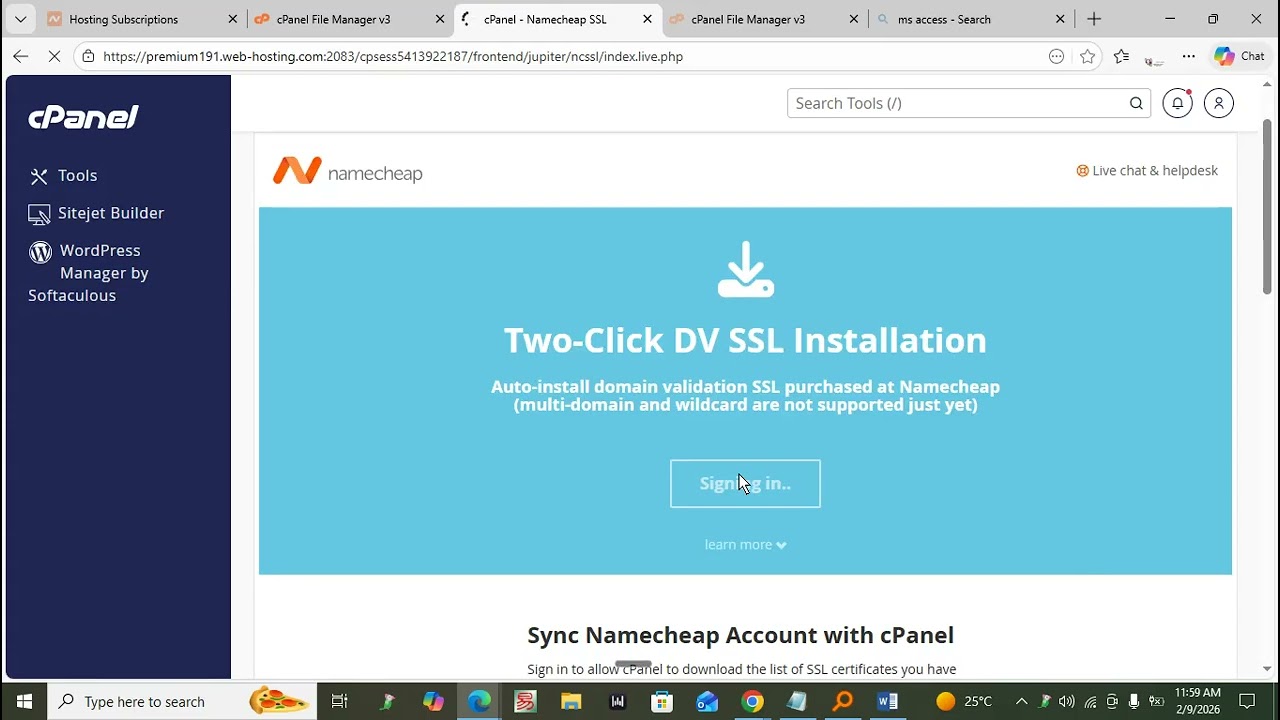Image resolution: width=1280 pixels, height=720 pixels.
Task: Click the cPanel logo
Action: [83, 117]
